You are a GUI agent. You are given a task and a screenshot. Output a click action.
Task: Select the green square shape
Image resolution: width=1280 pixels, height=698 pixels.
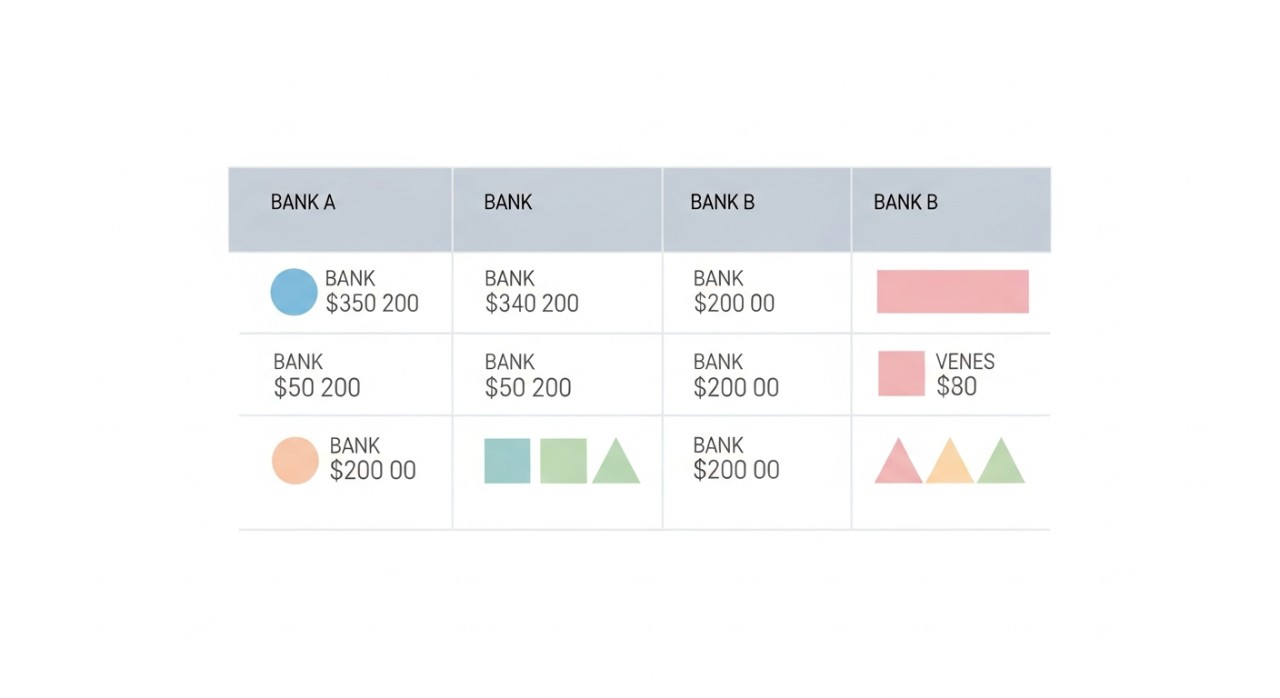(563, 461)
